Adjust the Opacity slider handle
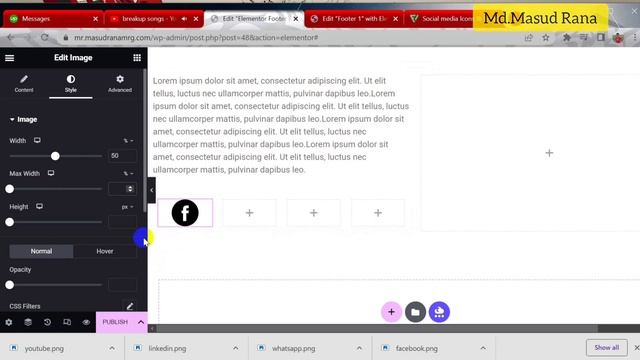Viewport: 640px width, 360px height. click(10, 285)
